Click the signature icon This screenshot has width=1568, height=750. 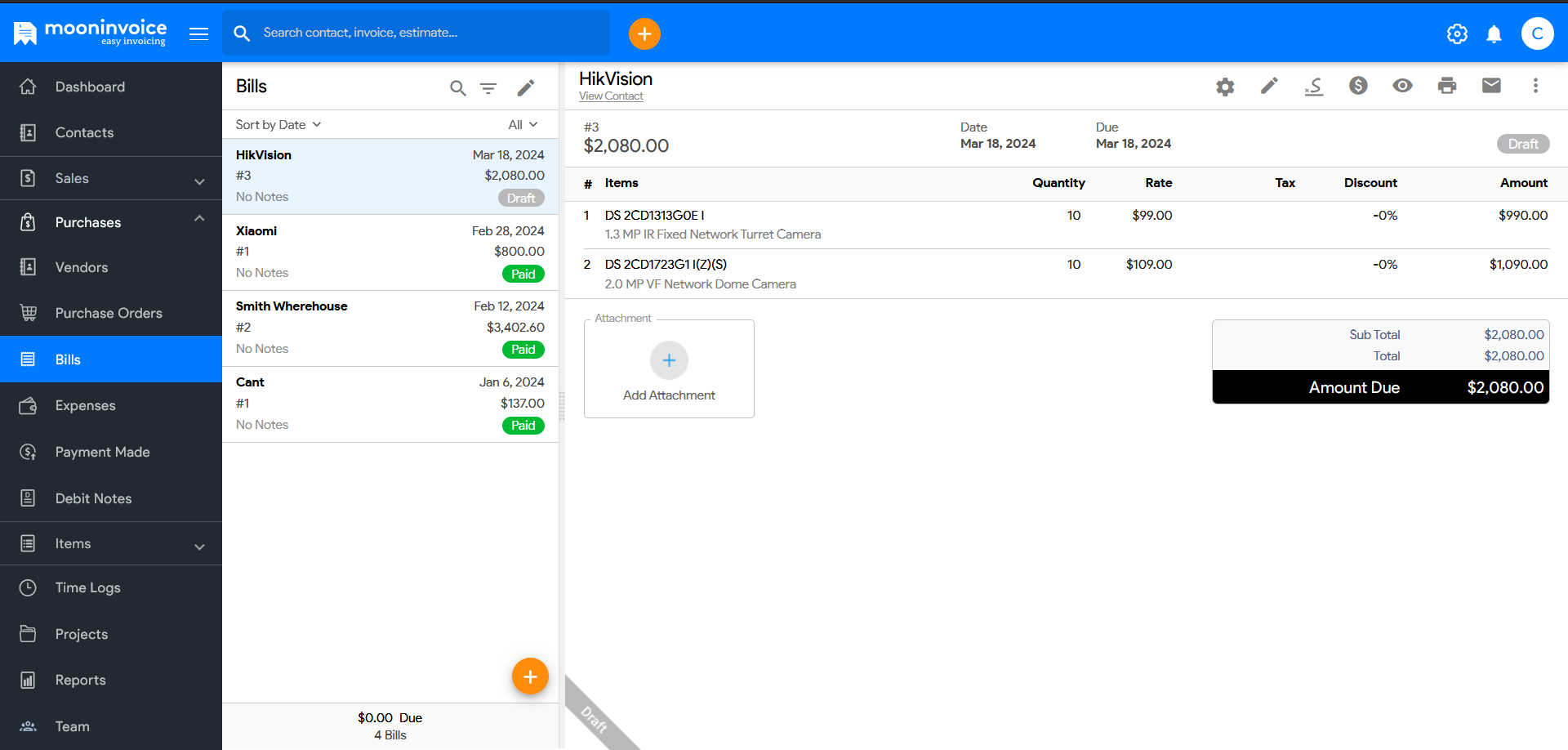tap(1314, 86)
